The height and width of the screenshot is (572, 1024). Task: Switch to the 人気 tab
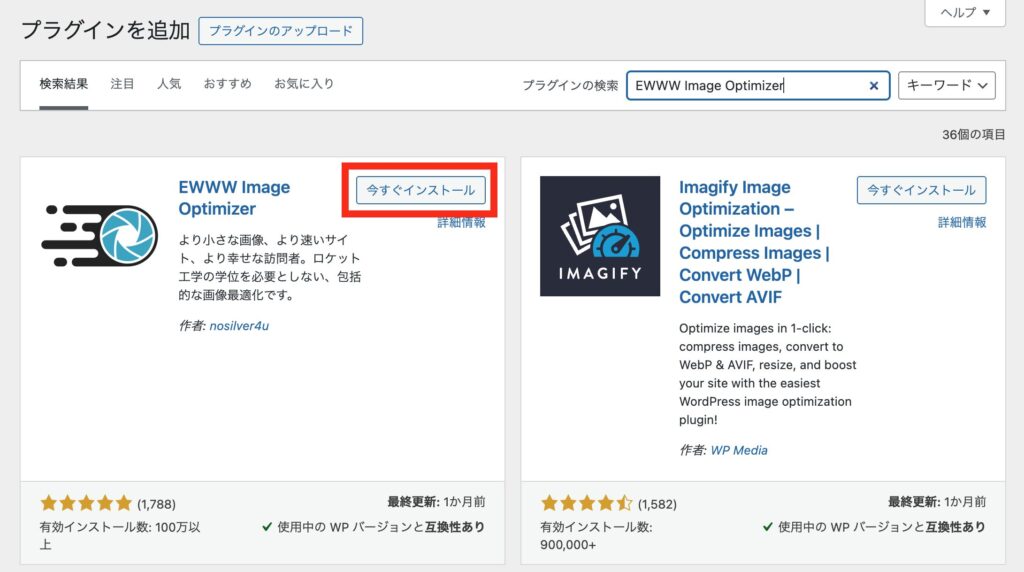168,84
